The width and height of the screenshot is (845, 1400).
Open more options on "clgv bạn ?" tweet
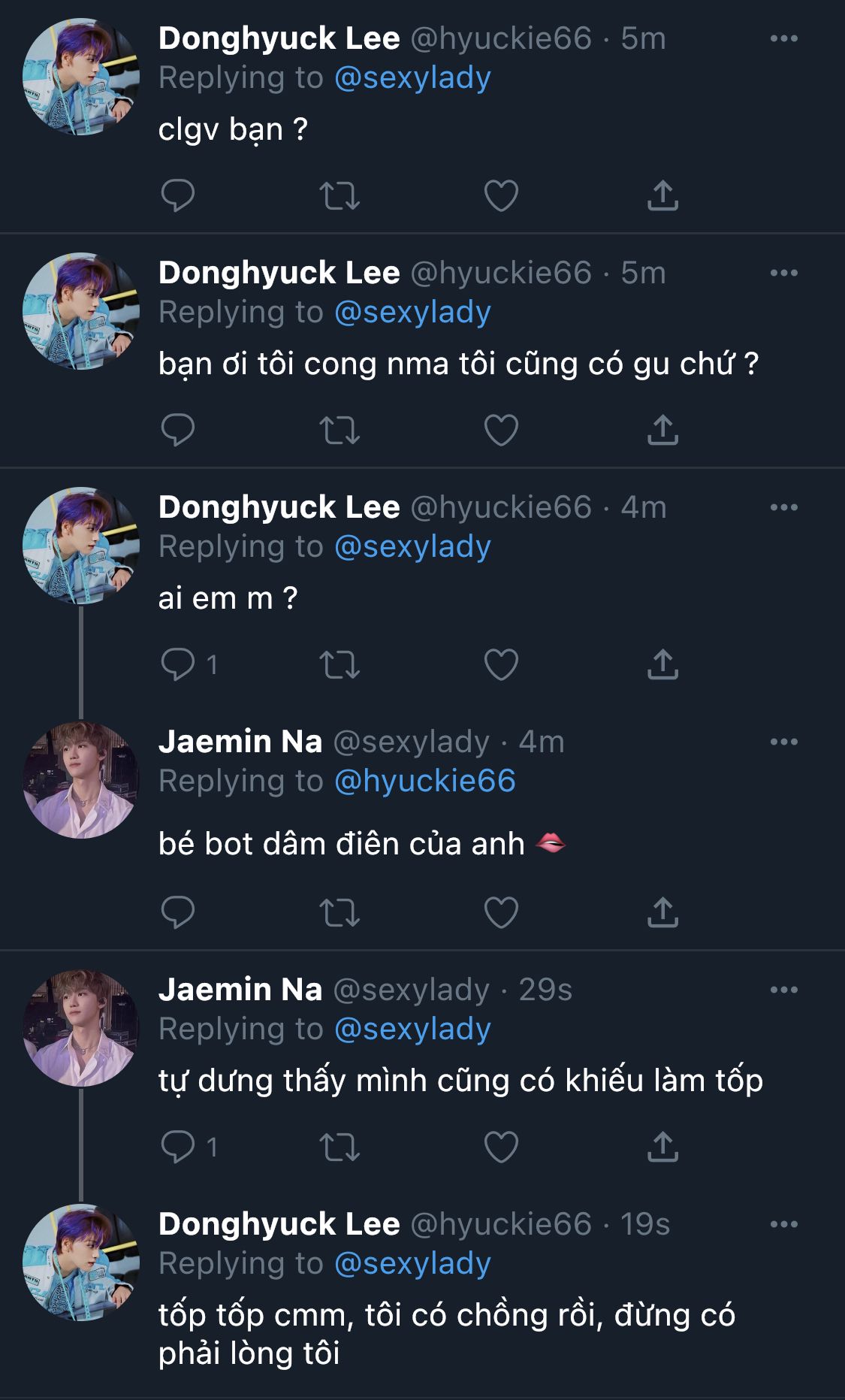click(783, 38)
